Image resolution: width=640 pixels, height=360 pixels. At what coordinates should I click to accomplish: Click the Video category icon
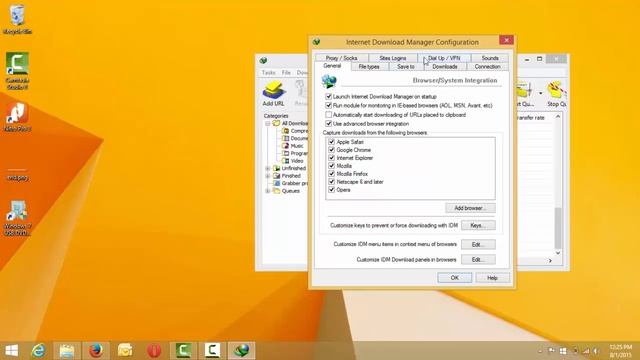coord(286,161)
